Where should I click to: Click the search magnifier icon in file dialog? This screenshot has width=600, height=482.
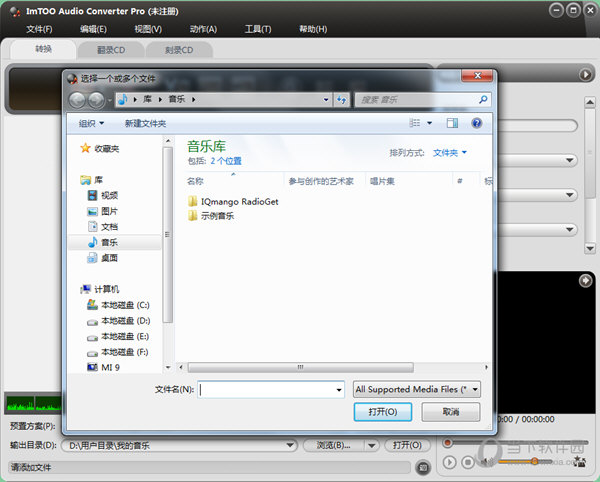483,99
